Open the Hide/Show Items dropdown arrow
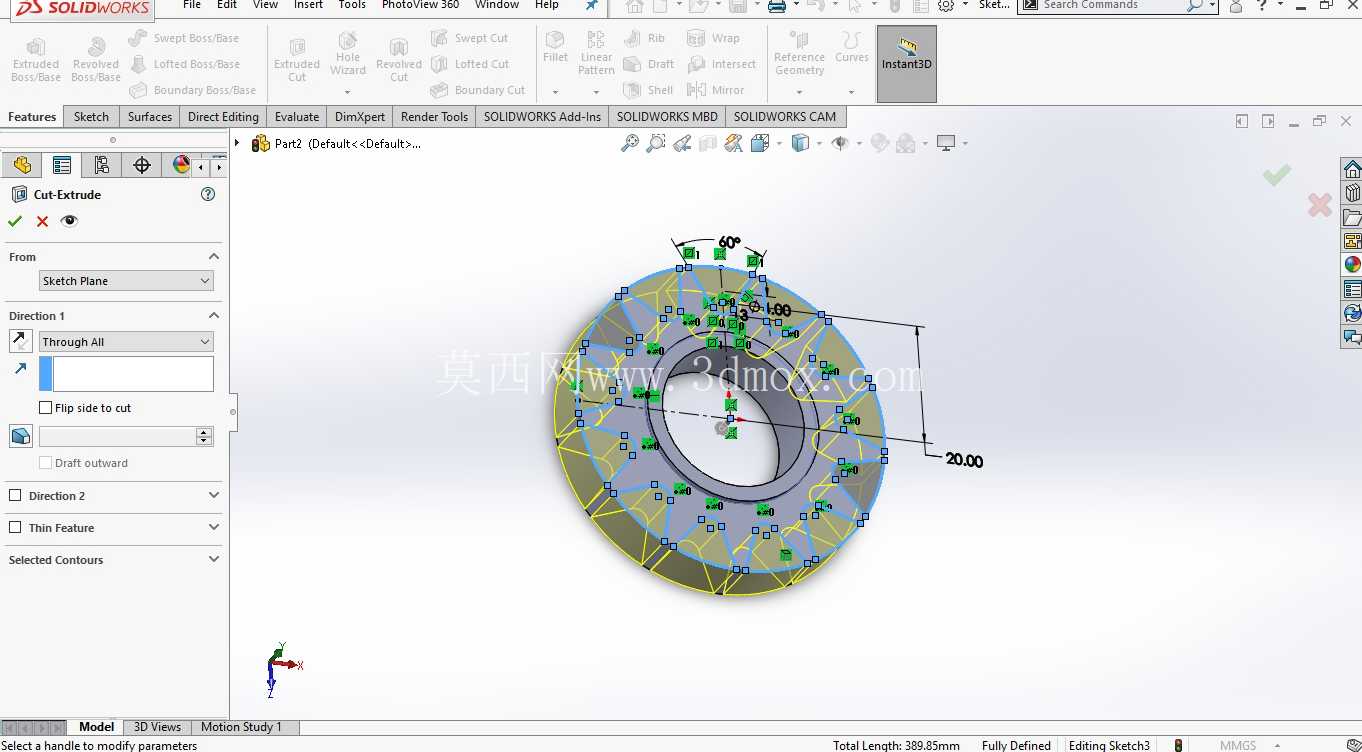The height and width of the screenshot is (752, 1362). (x=857, y=144)
